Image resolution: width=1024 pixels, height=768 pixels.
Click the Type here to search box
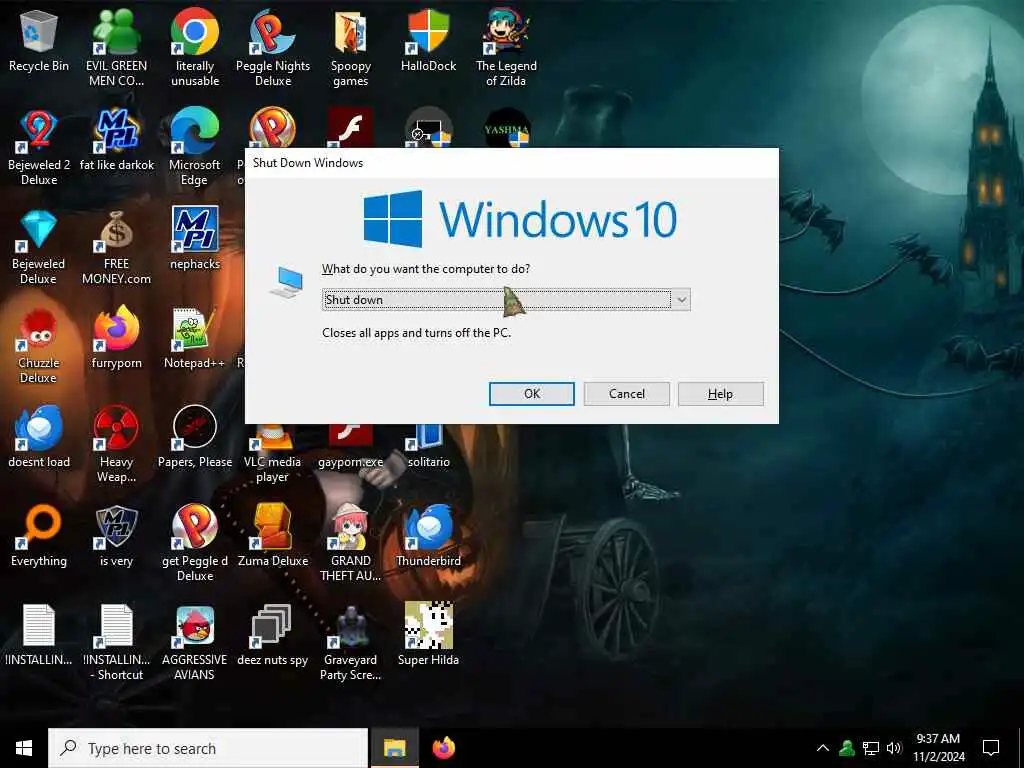[x=208, y=748]
